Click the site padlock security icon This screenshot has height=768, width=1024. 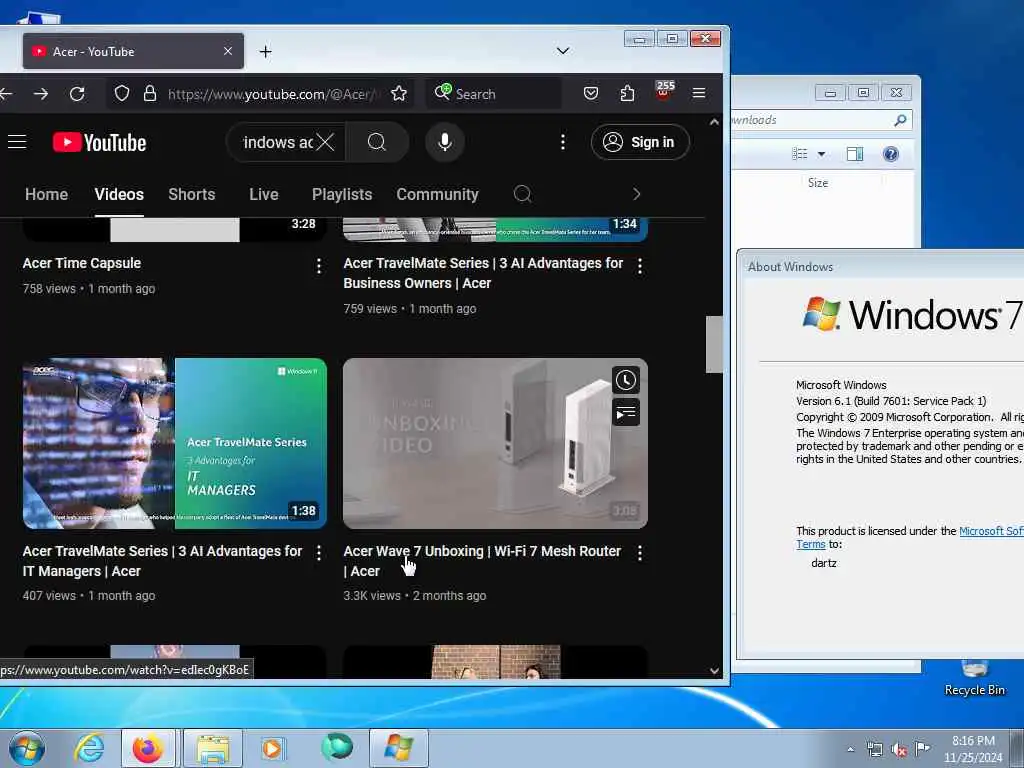tap(150, 93)
